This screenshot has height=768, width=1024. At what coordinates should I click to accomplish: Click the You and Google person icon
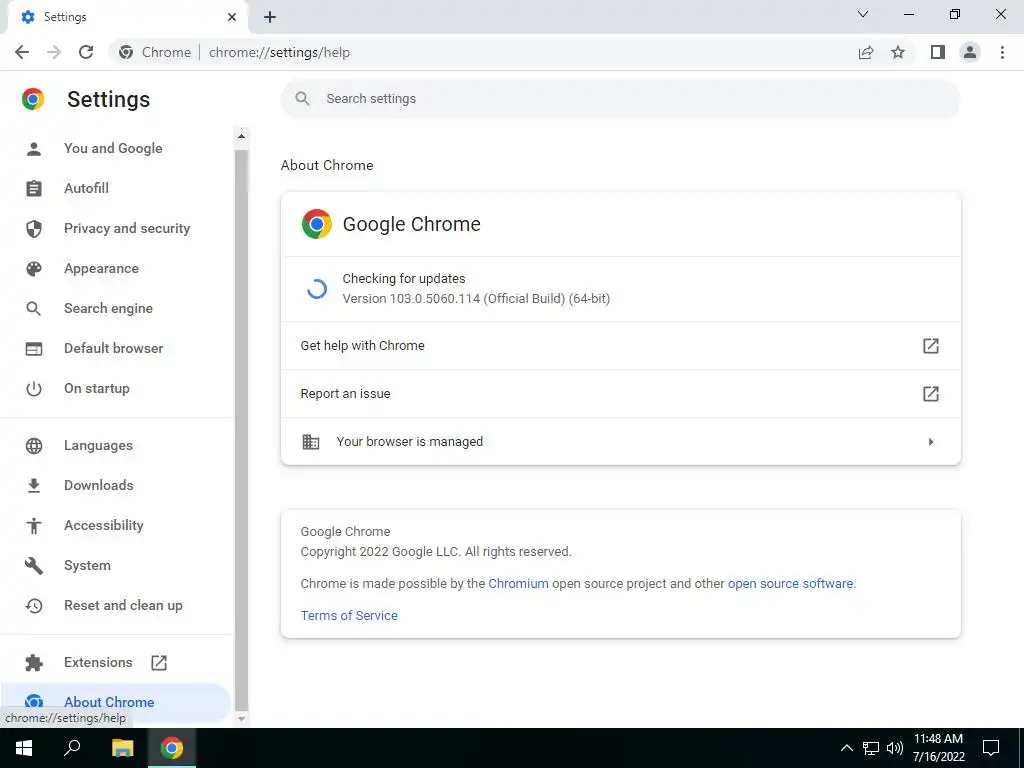point(34,149)
